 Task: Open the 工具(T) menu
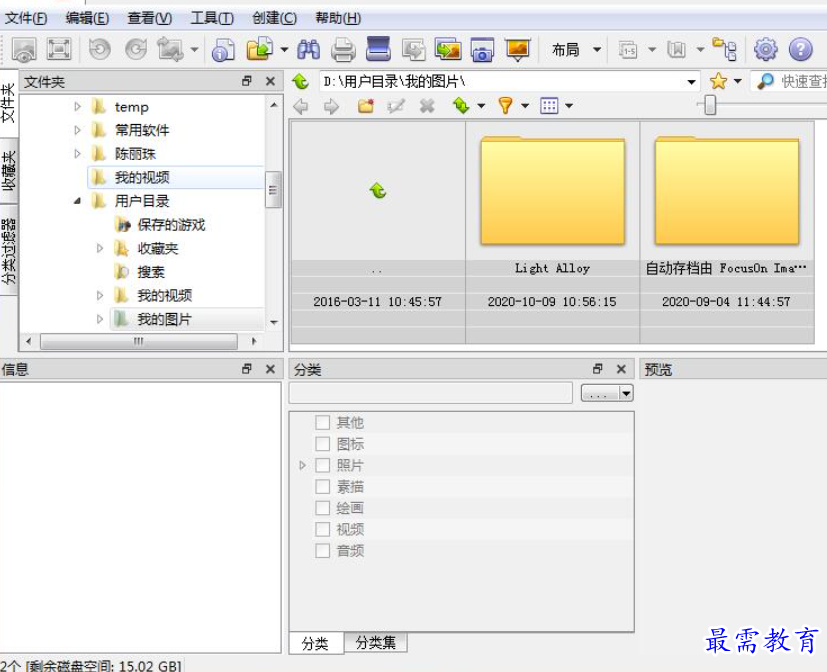coord(211,18)
